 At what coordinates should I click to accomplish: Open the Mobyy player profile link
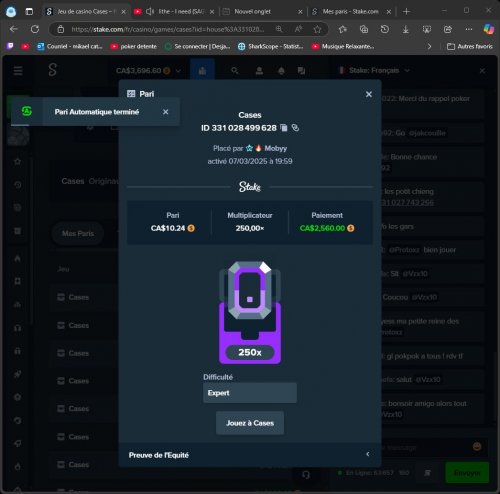276,148
